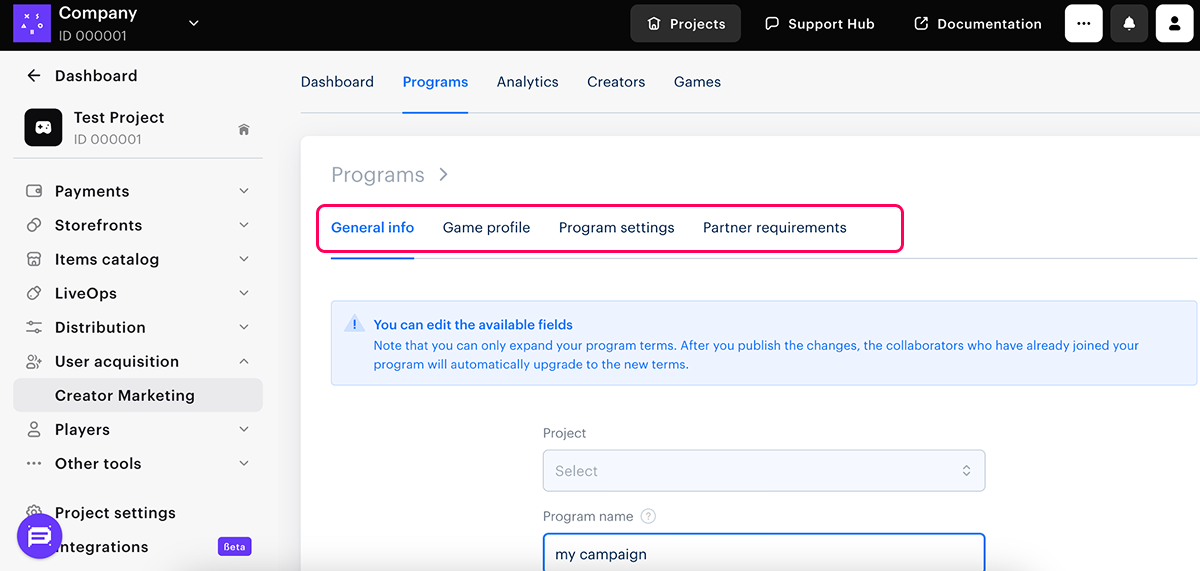This screenshot has height=571, width=1200.
Task: Click the Program name input field
Action: (x=763, y=553)
